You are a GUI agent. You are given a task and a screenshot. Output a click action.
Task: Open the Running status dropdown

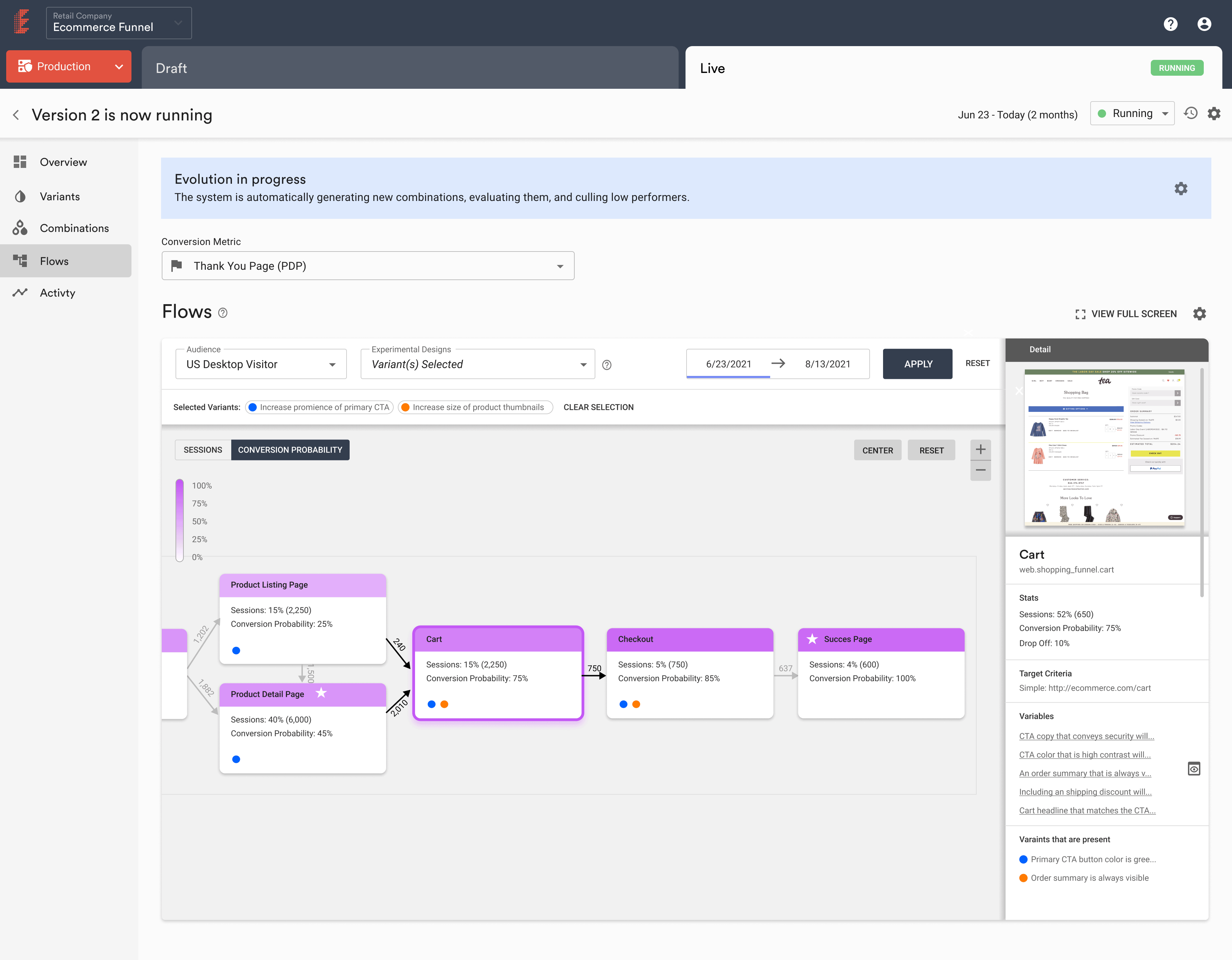click(1132, 113)
